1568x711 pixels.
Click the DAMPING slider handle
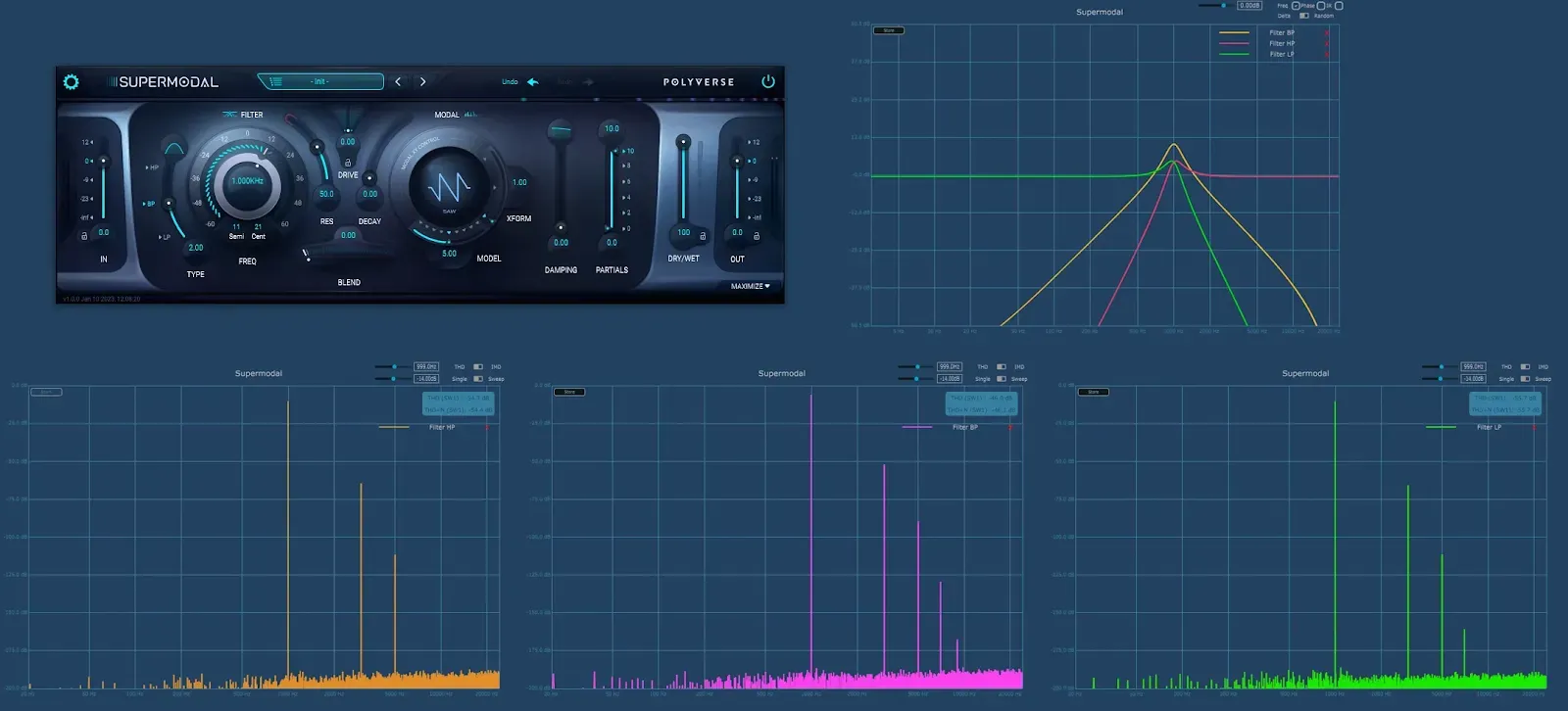pos(560,227)
